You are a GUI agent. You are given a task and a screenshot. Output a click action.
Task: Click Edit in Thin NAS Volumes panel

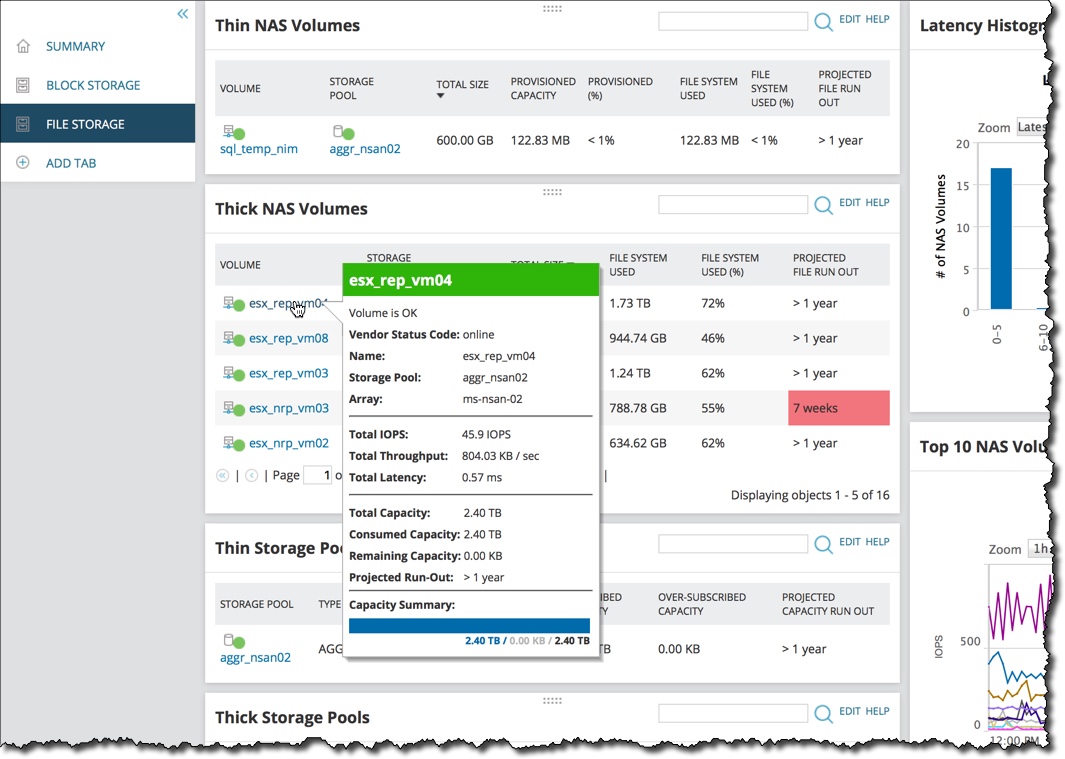850,19
